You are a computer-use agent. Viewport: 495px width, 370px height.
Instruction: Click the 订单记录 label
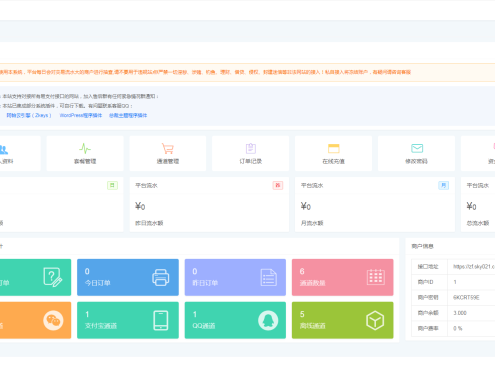coord(251,161)
